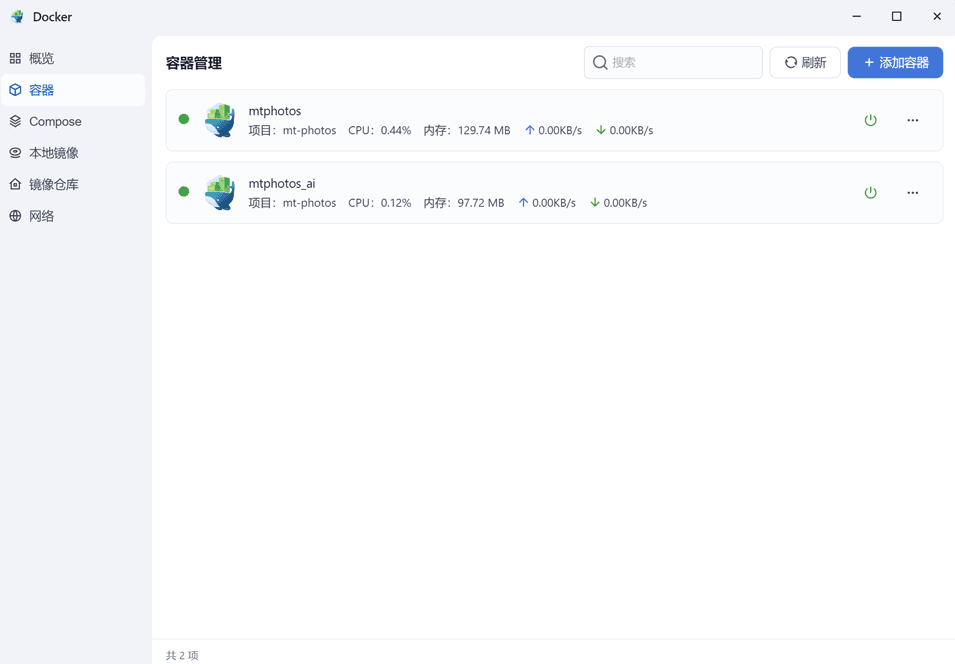
Task: Click the 共 2 项 item count
Action: (x=182, y=655)
